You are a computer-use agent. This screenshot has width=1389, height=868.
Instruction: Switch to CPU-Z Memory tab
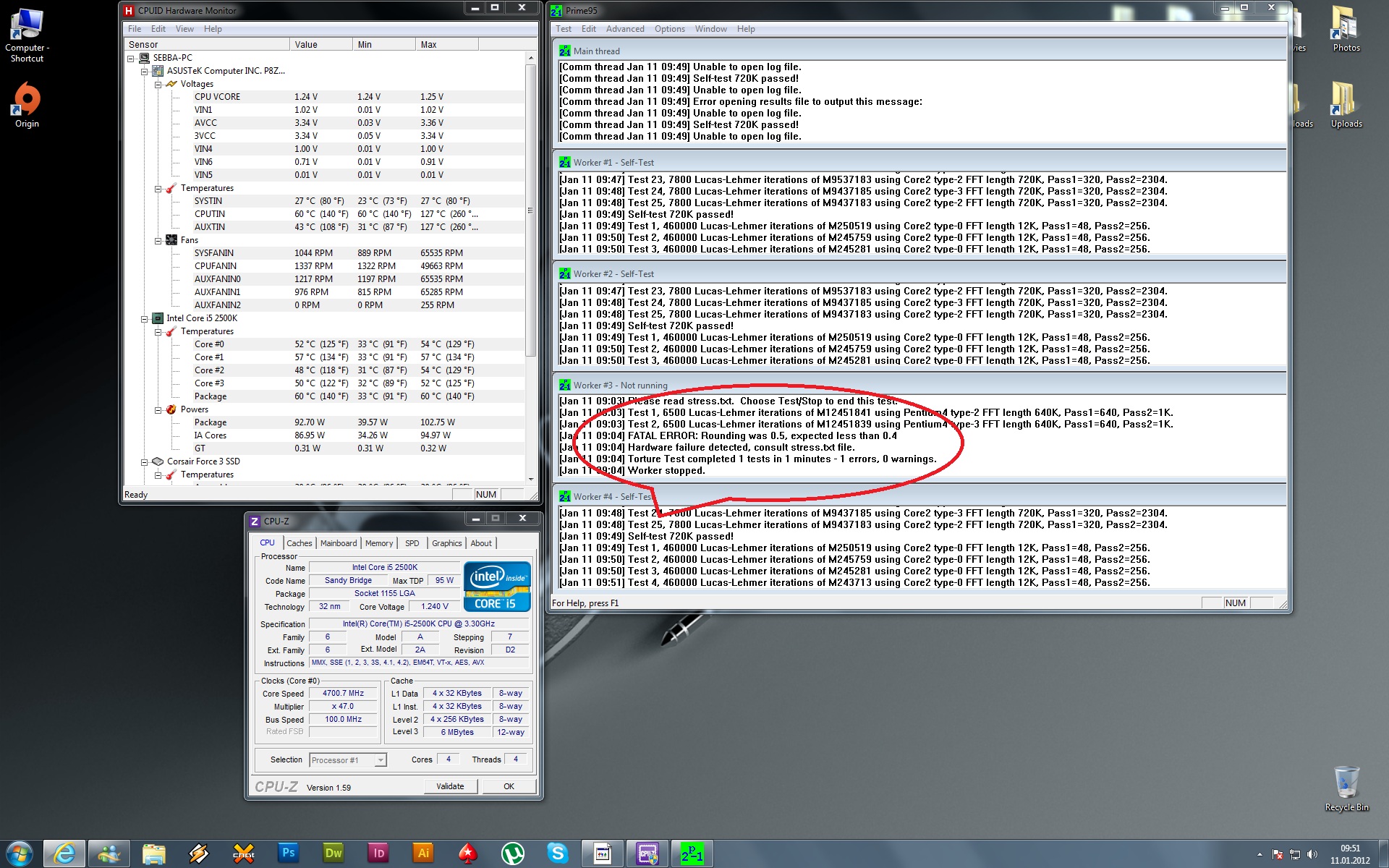[x=379, y=543]
